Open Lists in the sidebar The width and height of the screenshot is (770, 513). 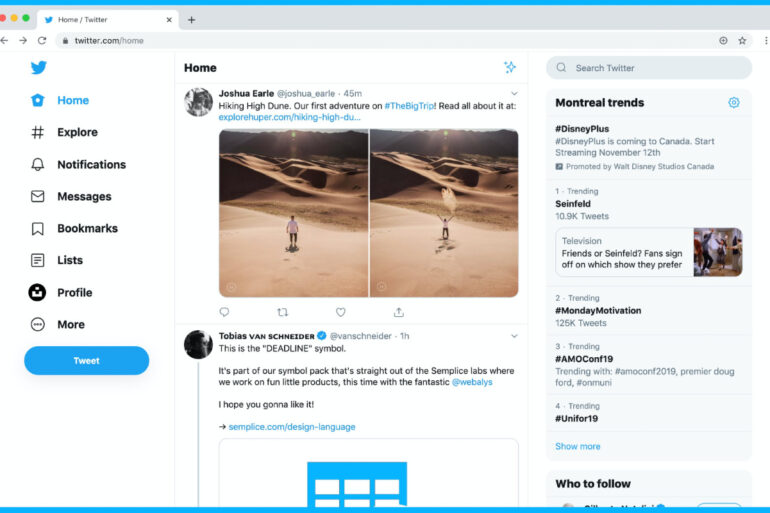pyautogui.click(x=56, y=260)
